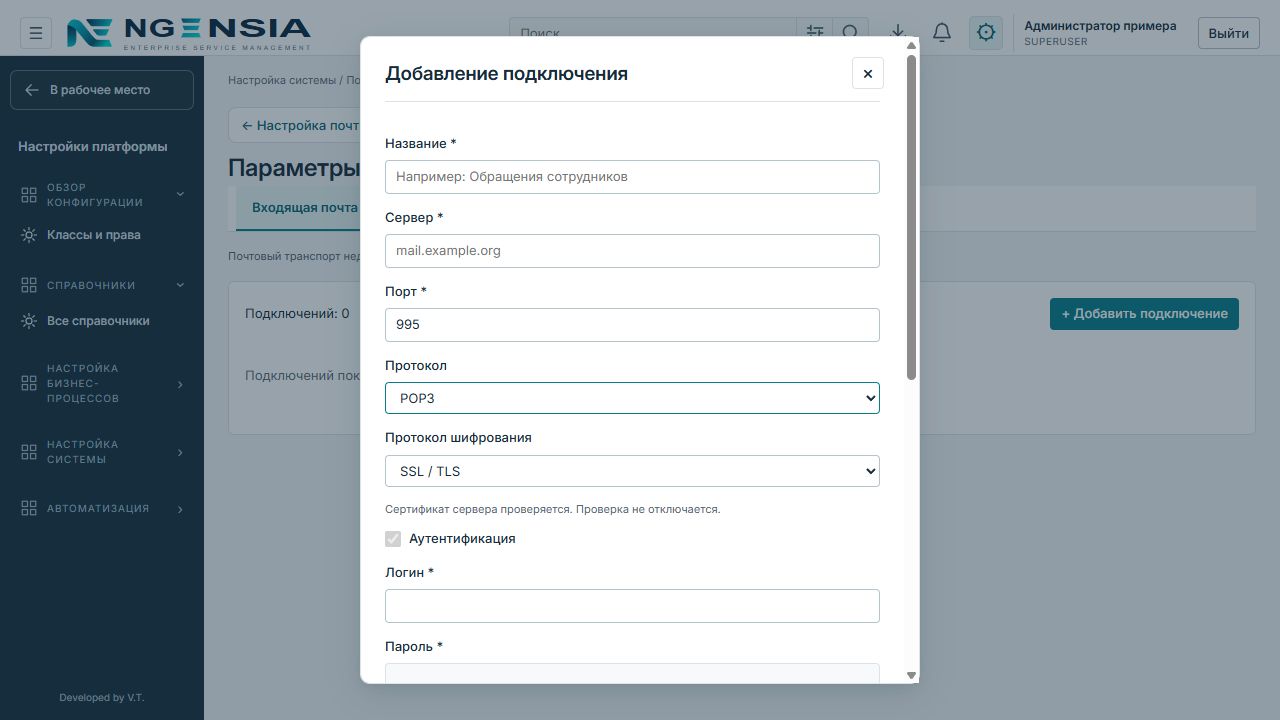Image resolution: width=1280 pixels, height=720 pixels.
Task: Expand Настройка системы sidebar section
Action: coord(102,452)
